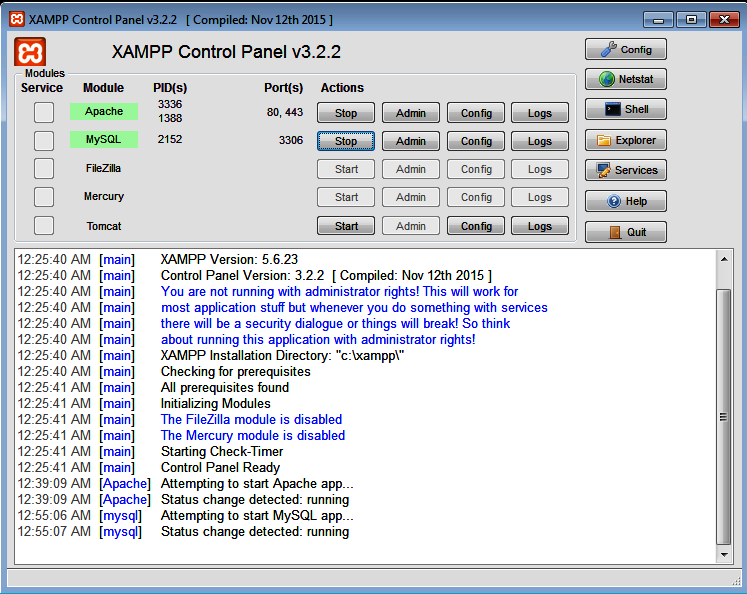Open Explorer with the folder icon
The image size is (747, 594).
coord(625,140)
